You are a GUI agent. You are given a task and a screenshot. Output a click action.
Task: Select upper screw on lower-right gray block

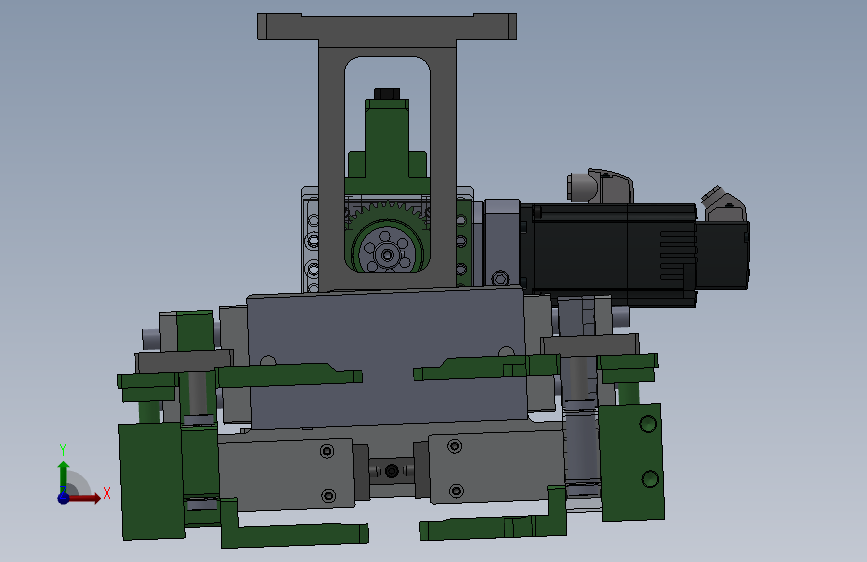pos(455,446)
